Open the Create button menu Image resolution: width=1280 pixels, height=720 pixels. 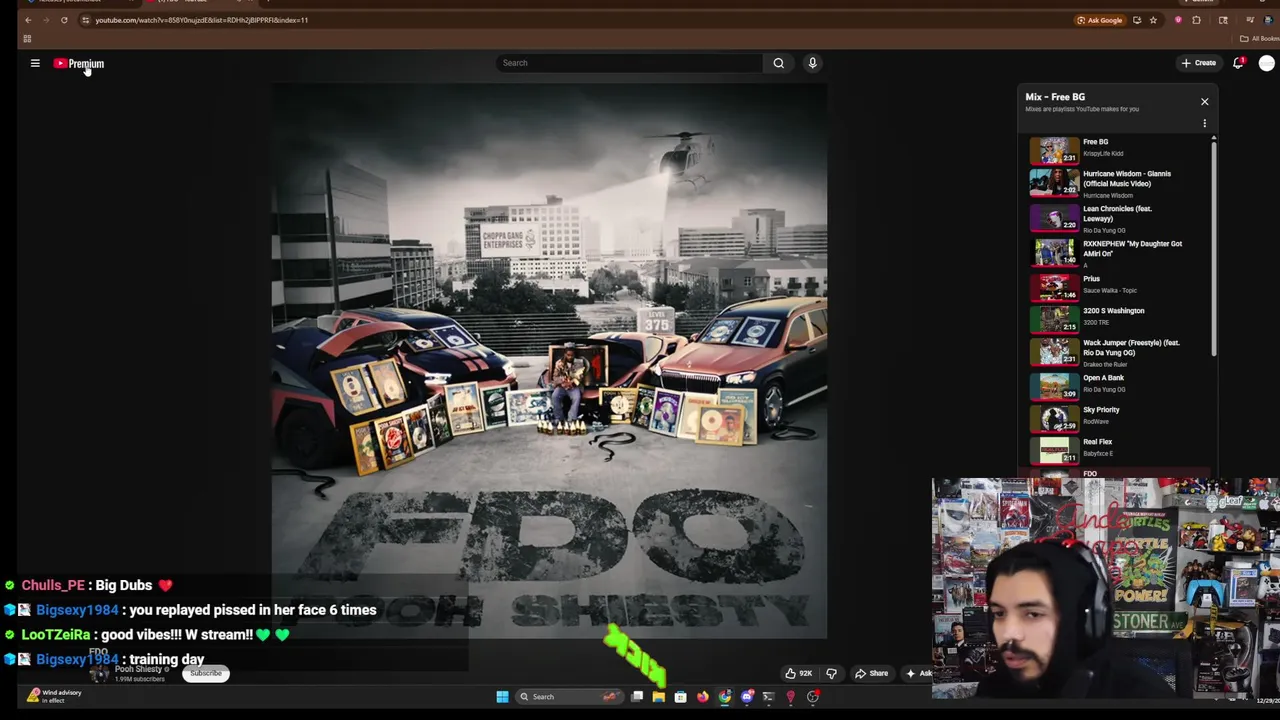(1198, 63)
